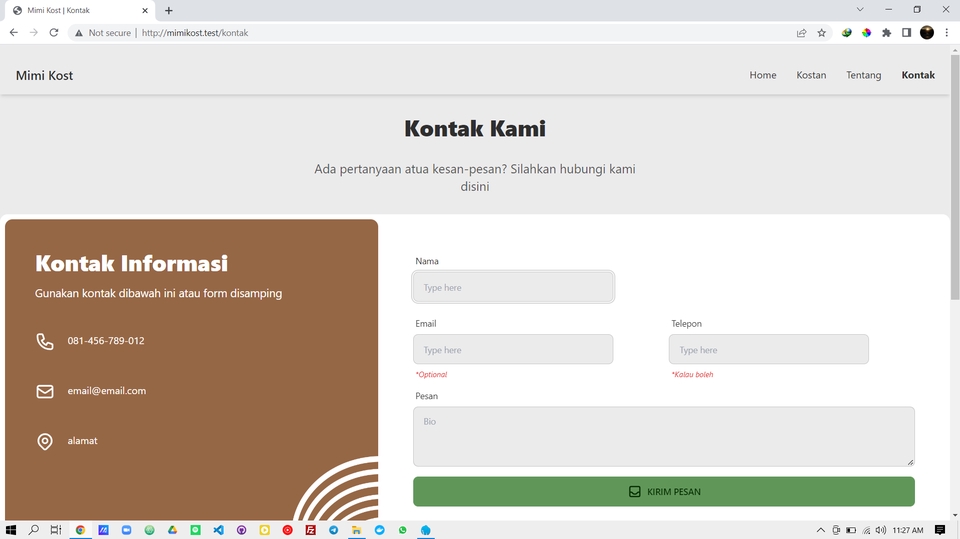The image size is (960, 539).
Task: Open the Windows Start menu
Action: 11,530
